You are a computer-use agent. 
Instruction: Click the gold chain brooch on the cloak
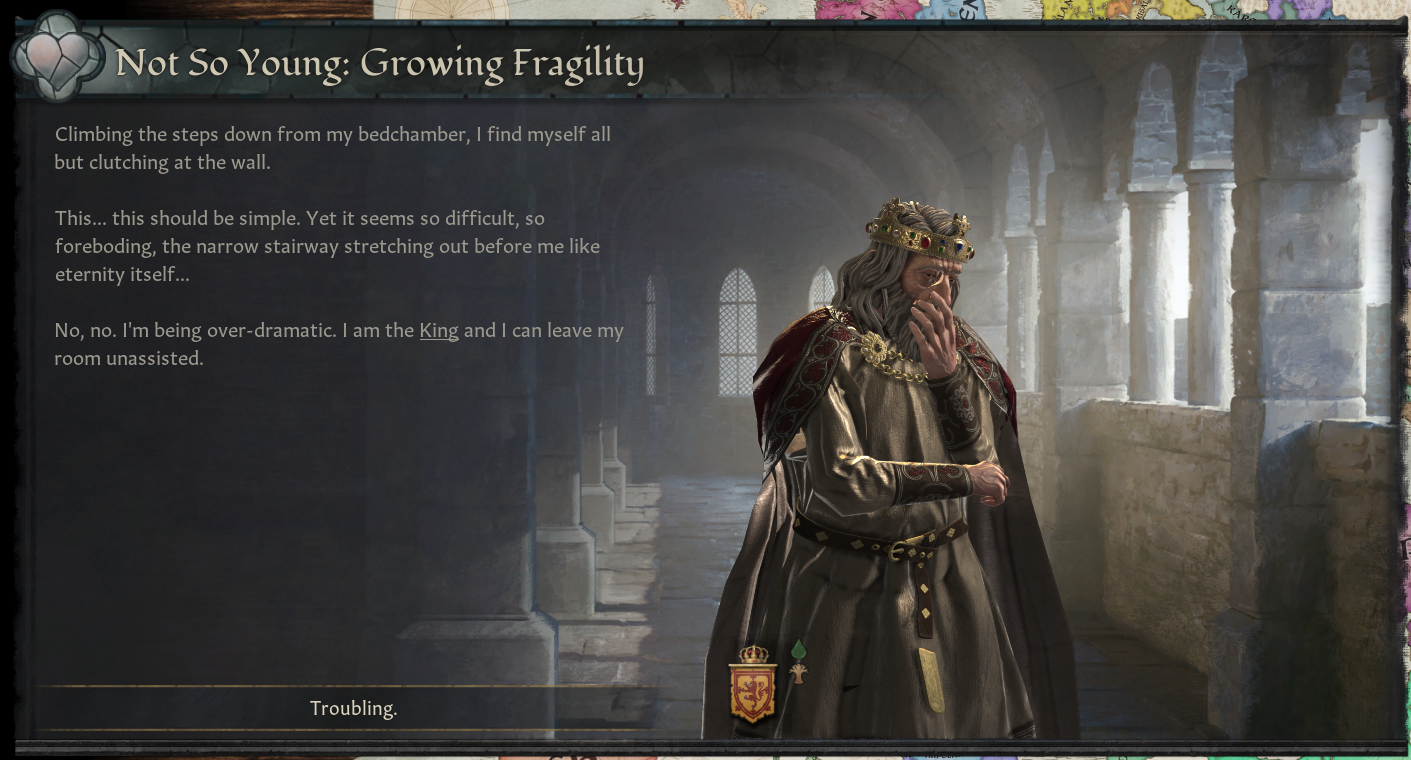pyautogui.click(x=877, y=348)
